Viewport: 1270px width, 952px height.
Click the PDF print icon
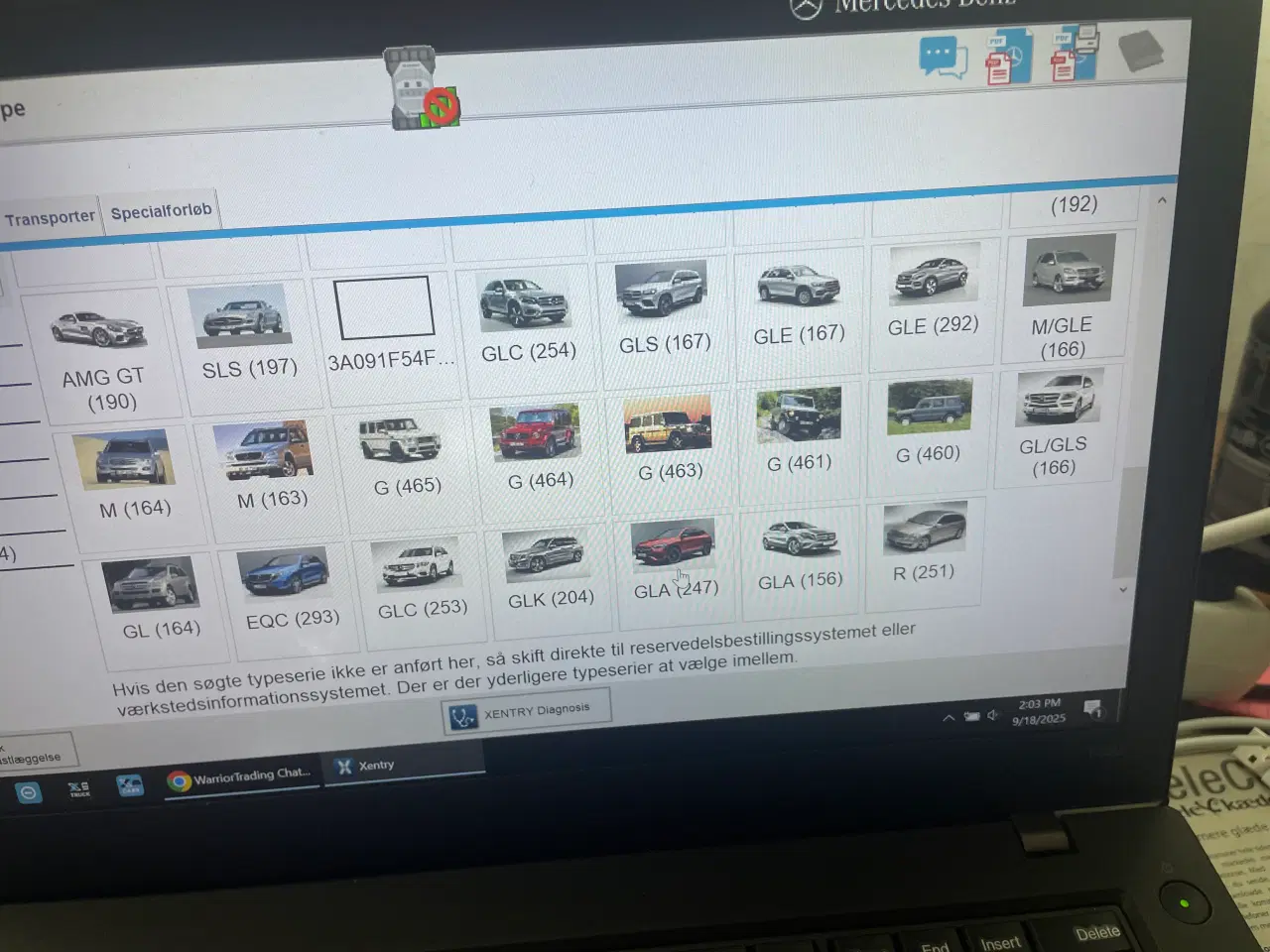pos(1073,54)
